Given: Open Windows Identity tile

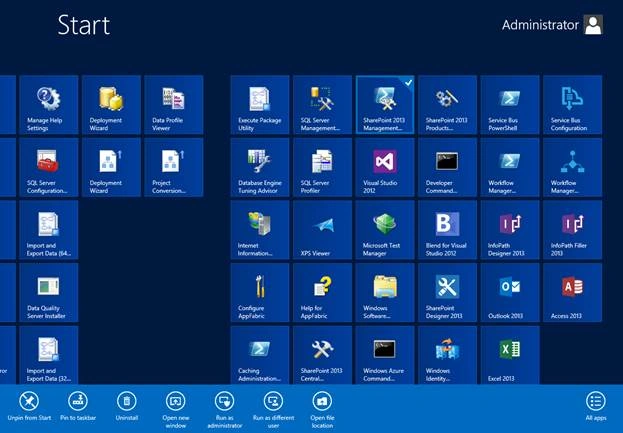Looking at the screenshot, I should click(x=447, y=355).
